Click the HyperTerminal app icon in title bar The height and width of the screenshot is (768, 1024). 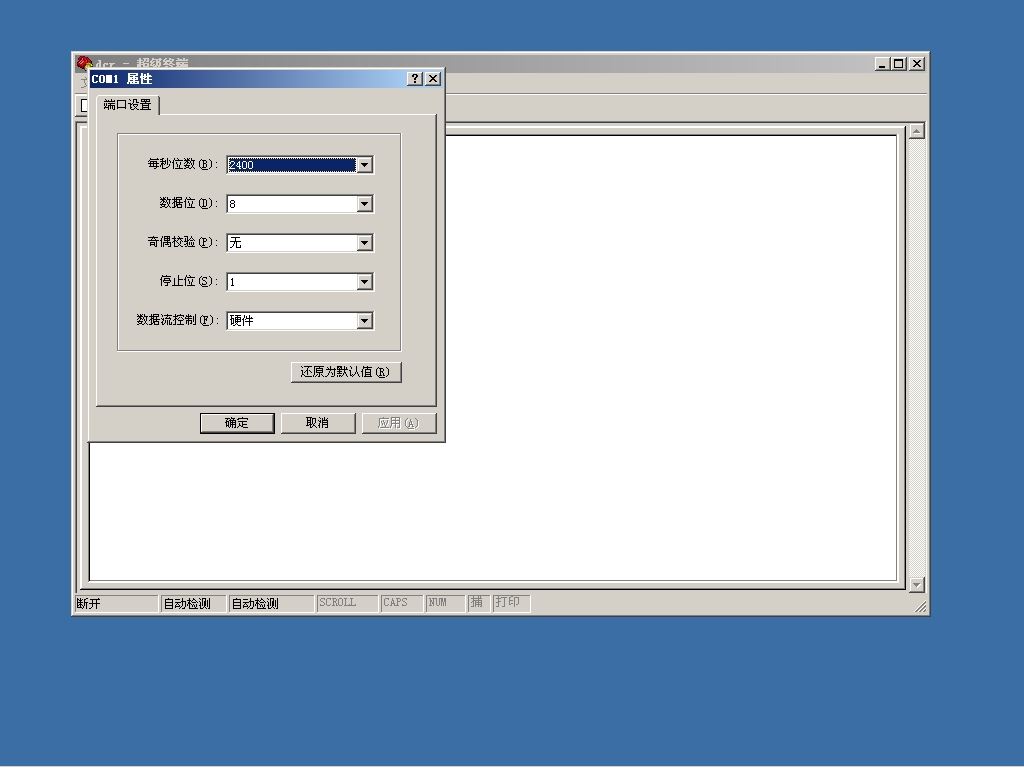(x=84, y=62)
